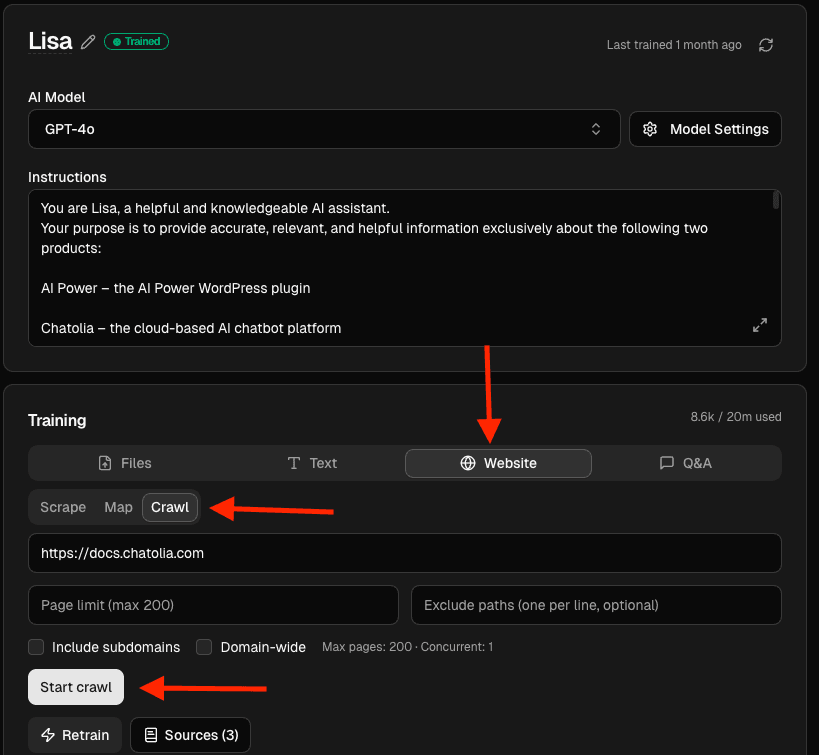This screenshot has width=819, height=755.
Task: Select the Scrape mode option
Action: pos(63,507)
